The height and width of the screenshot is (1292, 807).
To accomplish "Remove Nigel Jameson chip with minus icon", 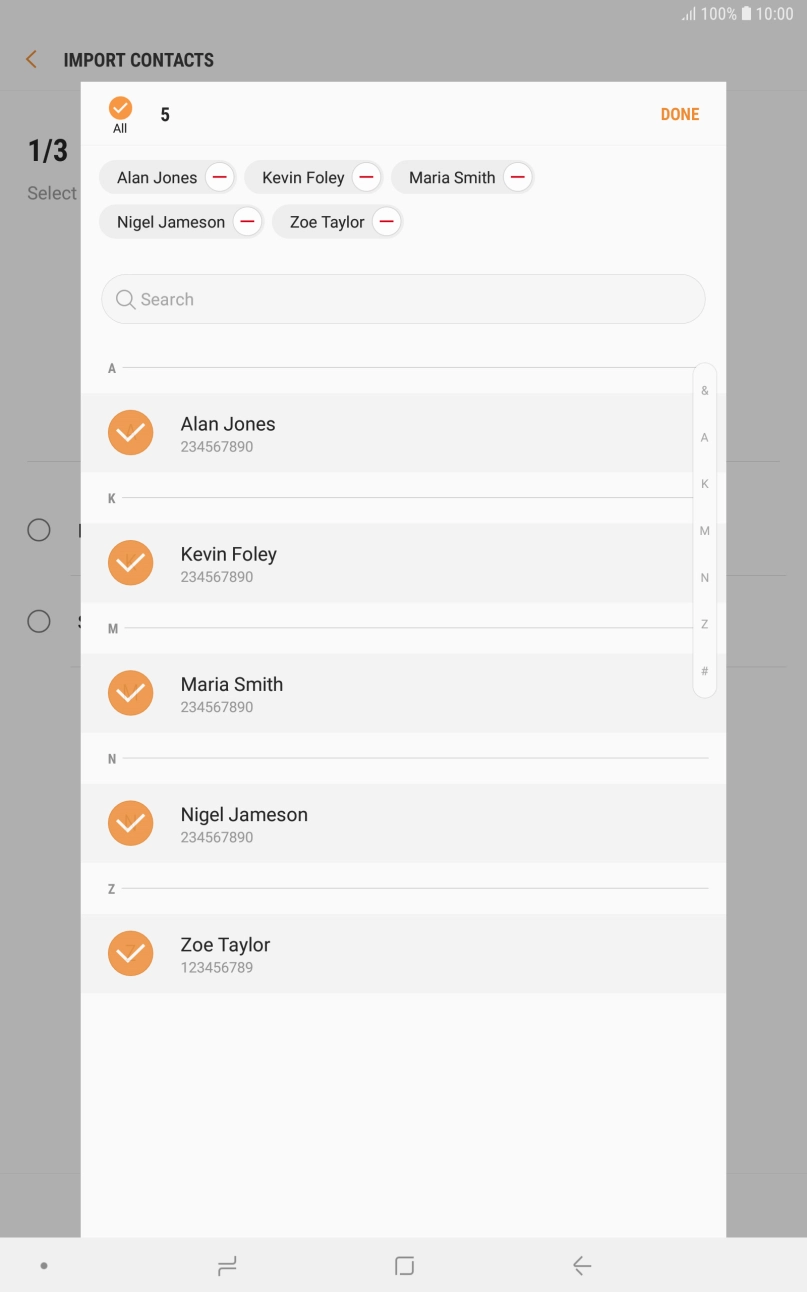I will (x=248, y=222).
